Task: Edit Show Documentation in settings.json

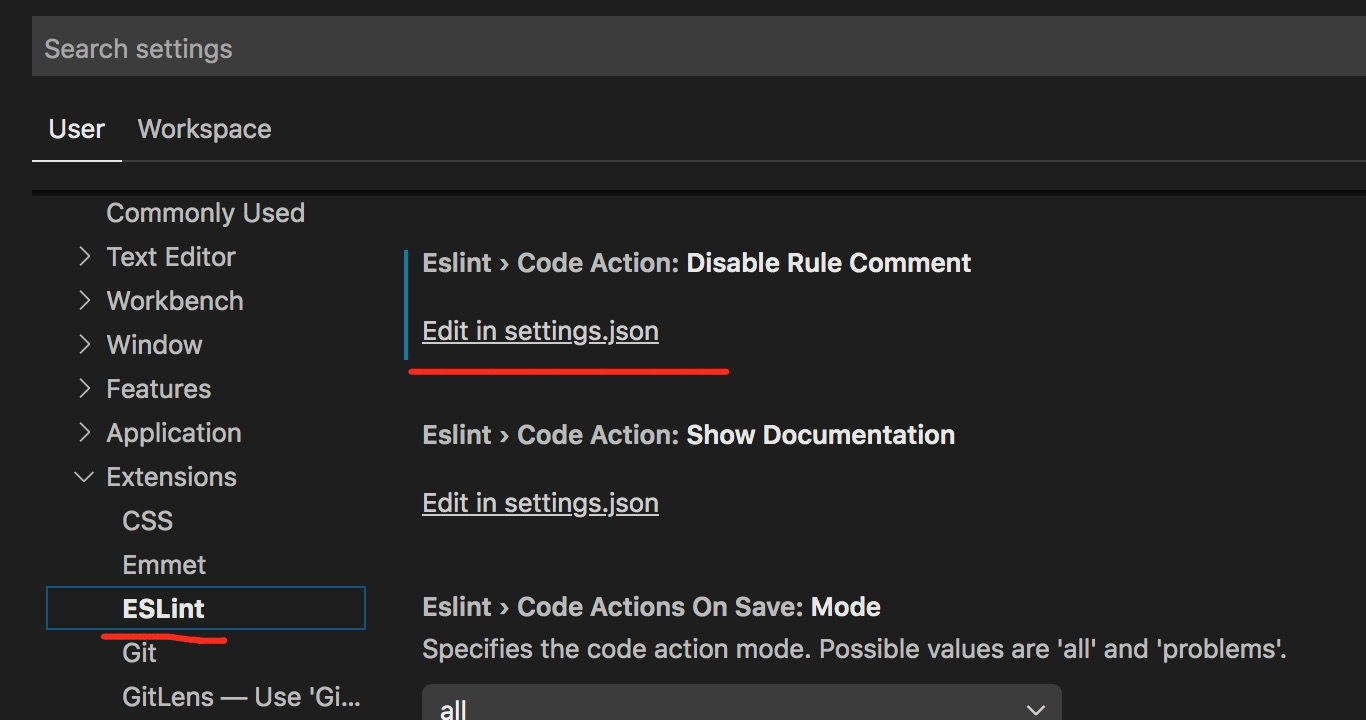Action: (x=540, y=503)
